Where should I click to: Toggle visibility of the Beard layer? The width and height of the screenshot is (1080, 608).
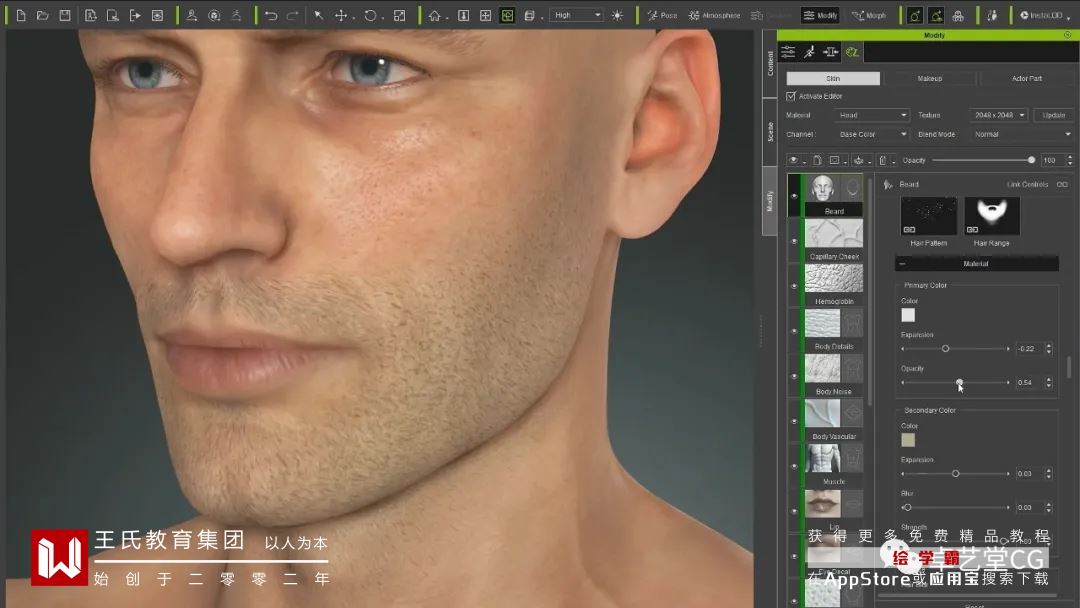794,196
